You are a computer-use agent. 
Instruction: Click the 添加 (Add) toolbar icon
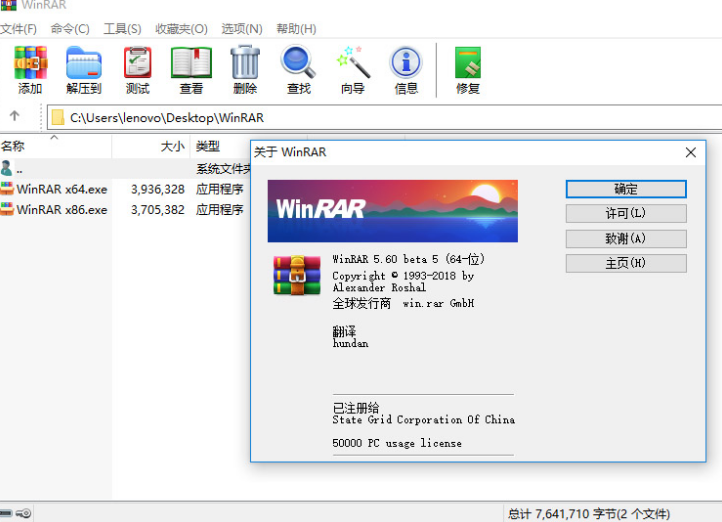(x=30, y=70)
